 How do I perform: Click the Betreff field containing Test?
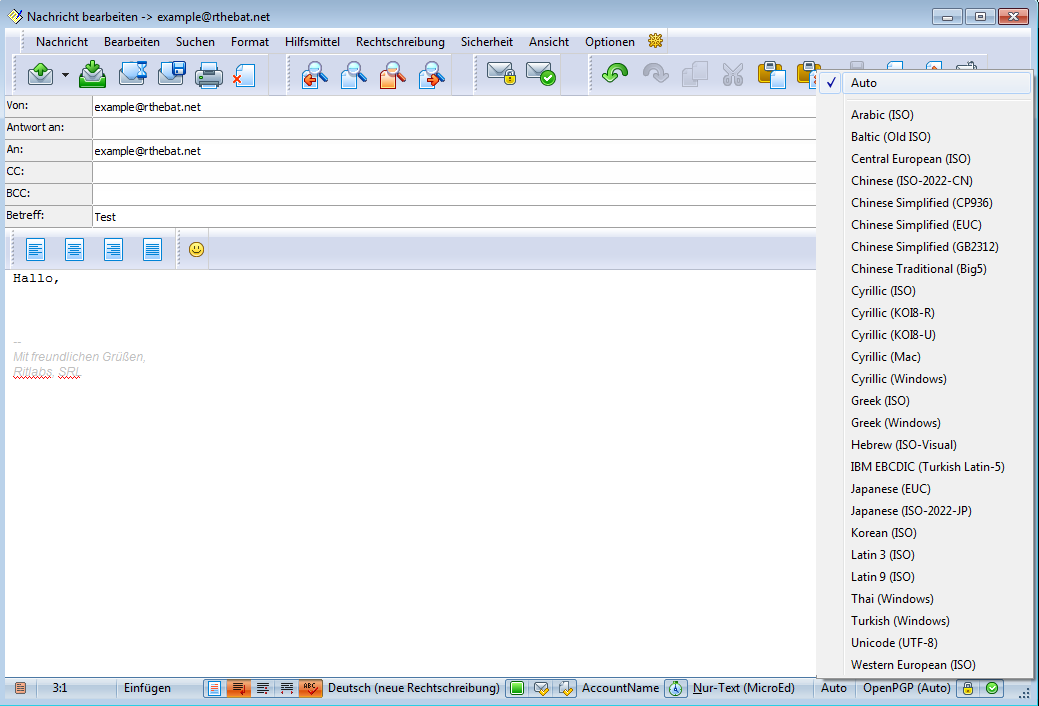coord(450,216)
